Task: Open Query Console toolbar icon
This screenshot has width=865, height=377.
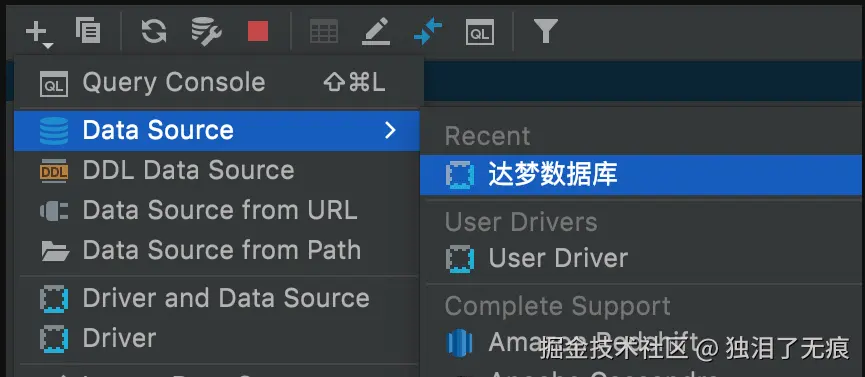Action: 479,32
